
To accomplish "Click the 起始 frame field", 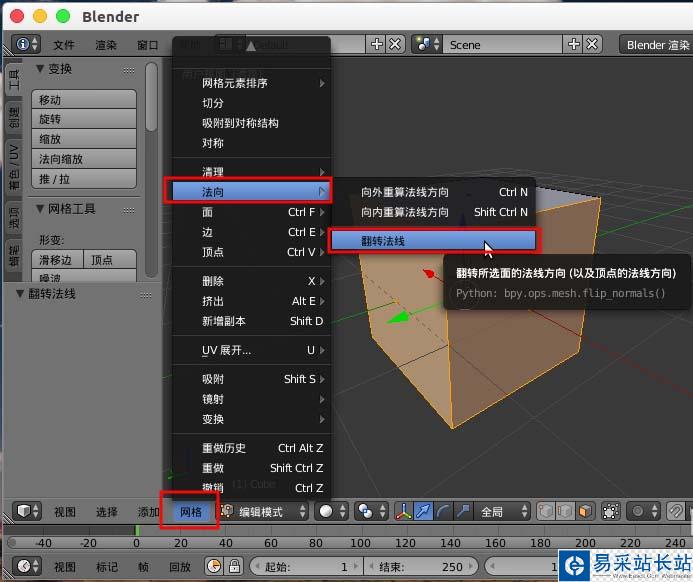I will tap(306, 566).
